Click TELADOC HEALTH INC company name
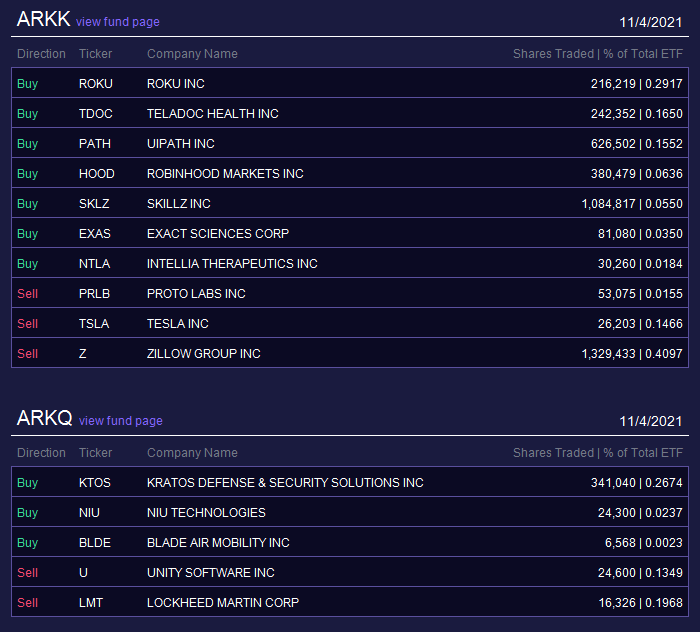The width and height of the screenshot is (700, 632). click(212, 113)
